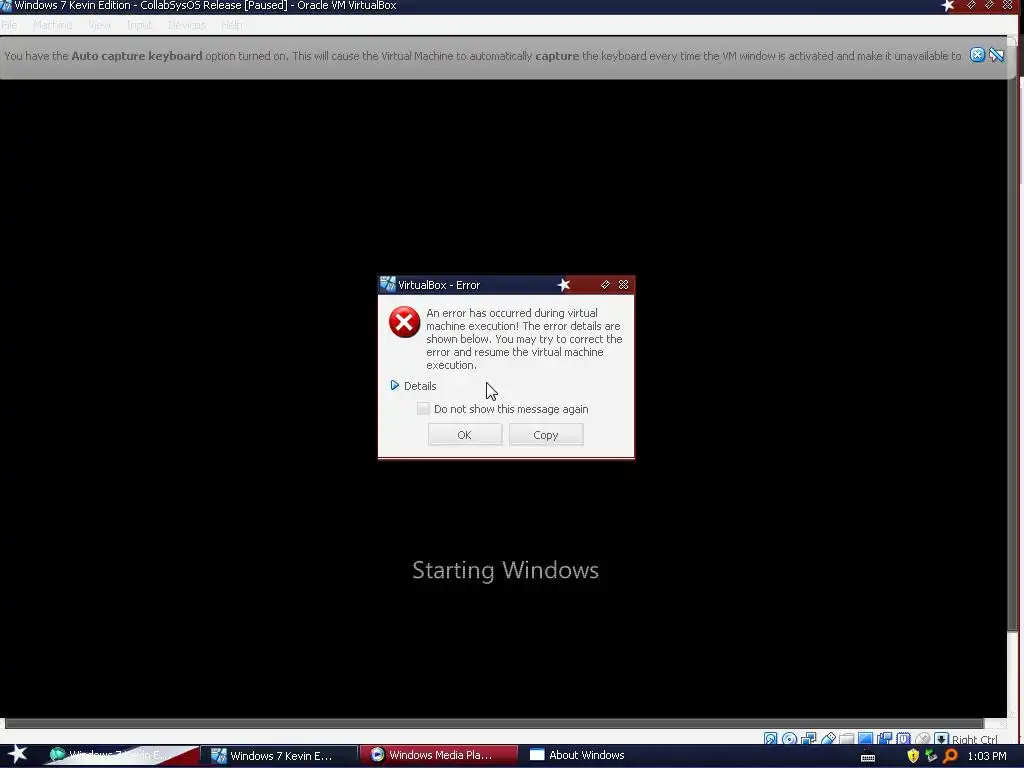This screenshot has height=768, width=1024.
Task: Click the yellow security shield tray icon
Action: coord(913,756)
